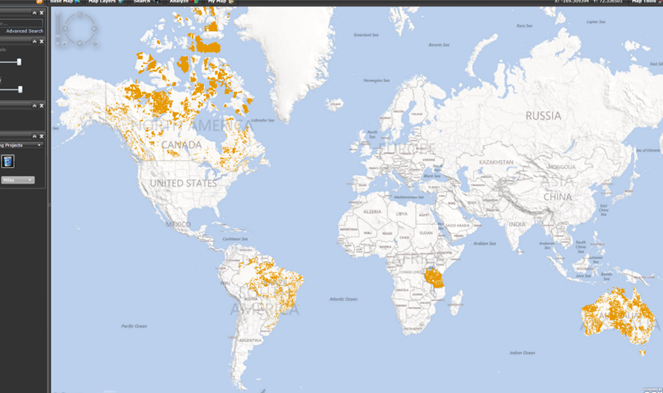Open the Miles units dropdown
663x393 pixels.
point(18,180)
